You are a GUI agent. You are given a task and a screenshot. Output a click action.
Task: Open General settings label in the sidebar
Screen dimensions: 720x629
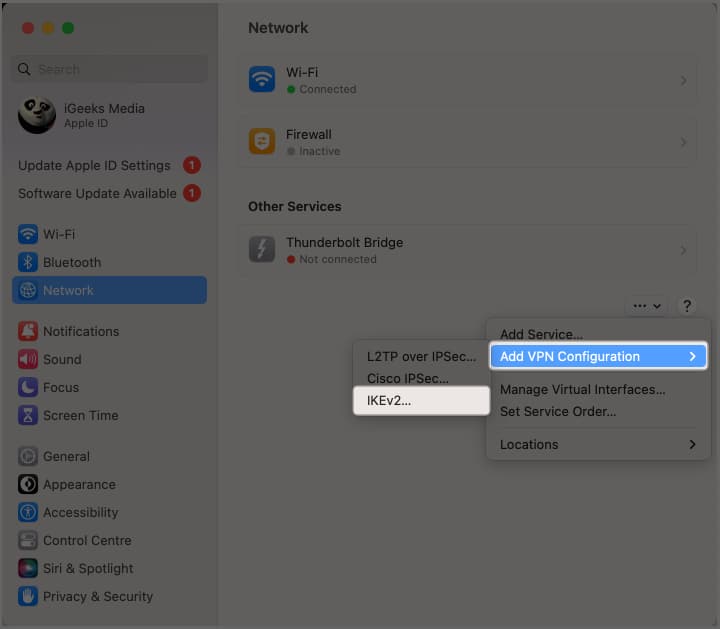pyautogui.click(x=66, y=456)
